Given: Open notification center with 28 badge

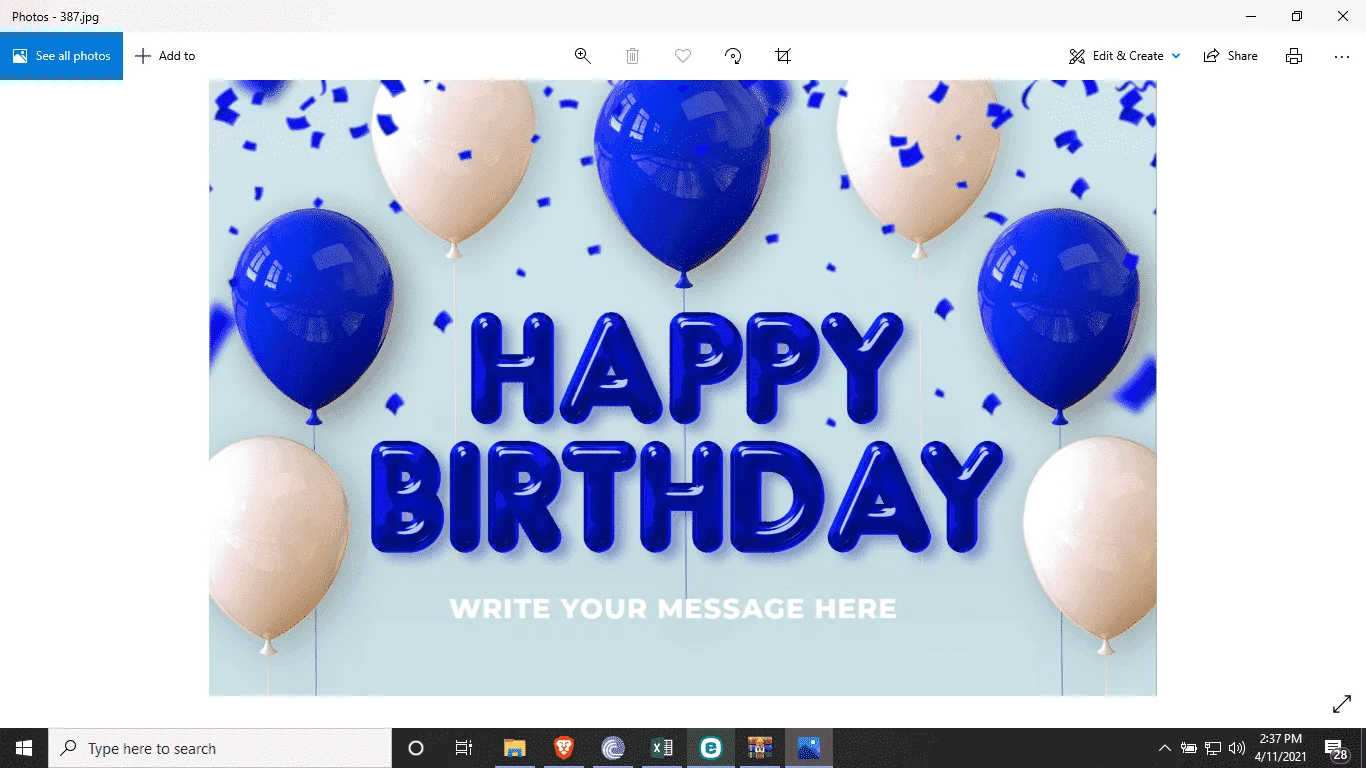Looking at the screenshot, I should point(1335,748).
